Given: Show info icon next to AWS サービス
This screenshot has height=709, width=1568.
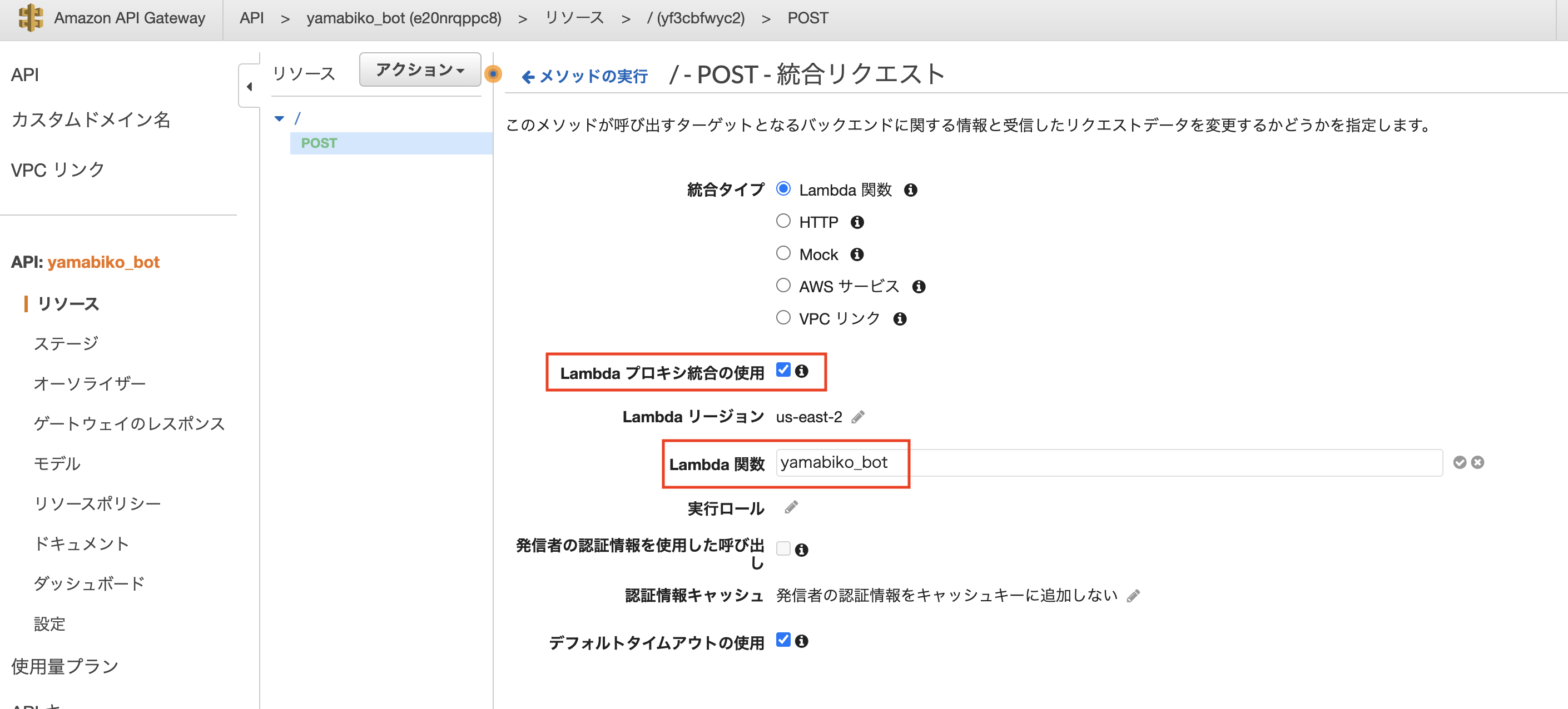Looking at the screenshot, I should (919, 287).
